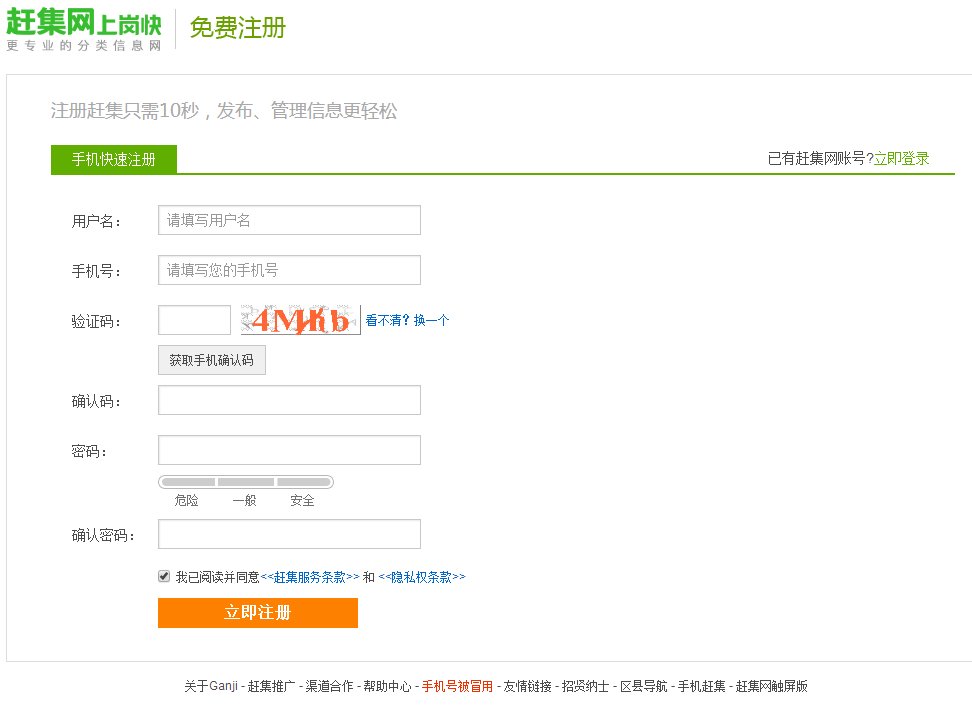Click the 手机号 phone number input field
972x718 pixels.
coord(288,269)
